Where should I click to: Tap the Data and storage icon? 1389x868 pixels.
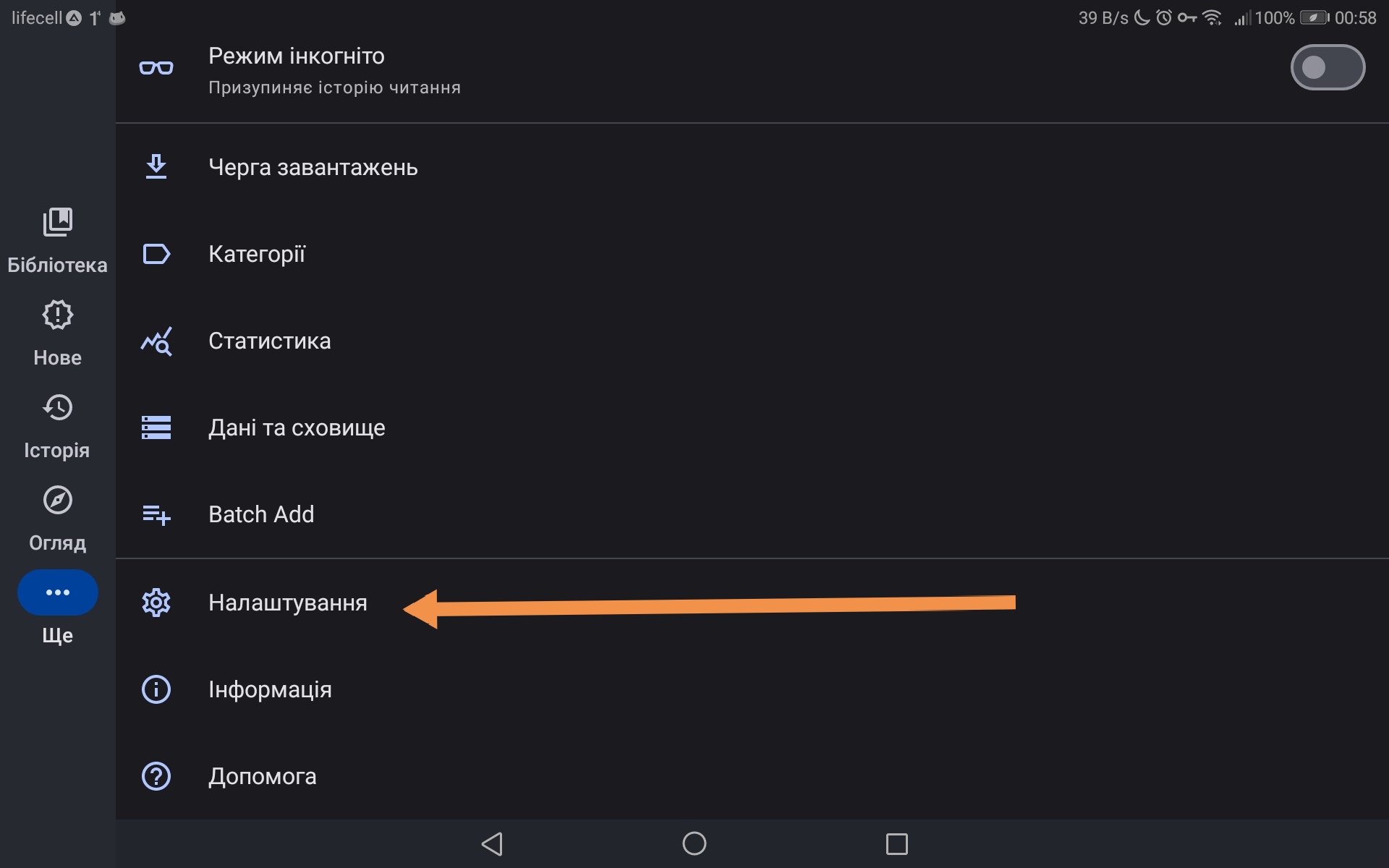(x=156, y=427)
